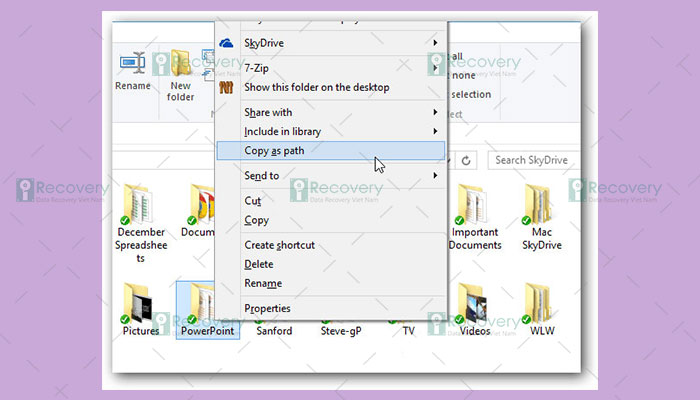Expand the Include in library arrow
The width and height of the screenshot is (700, 400).
tap(435, 131)
